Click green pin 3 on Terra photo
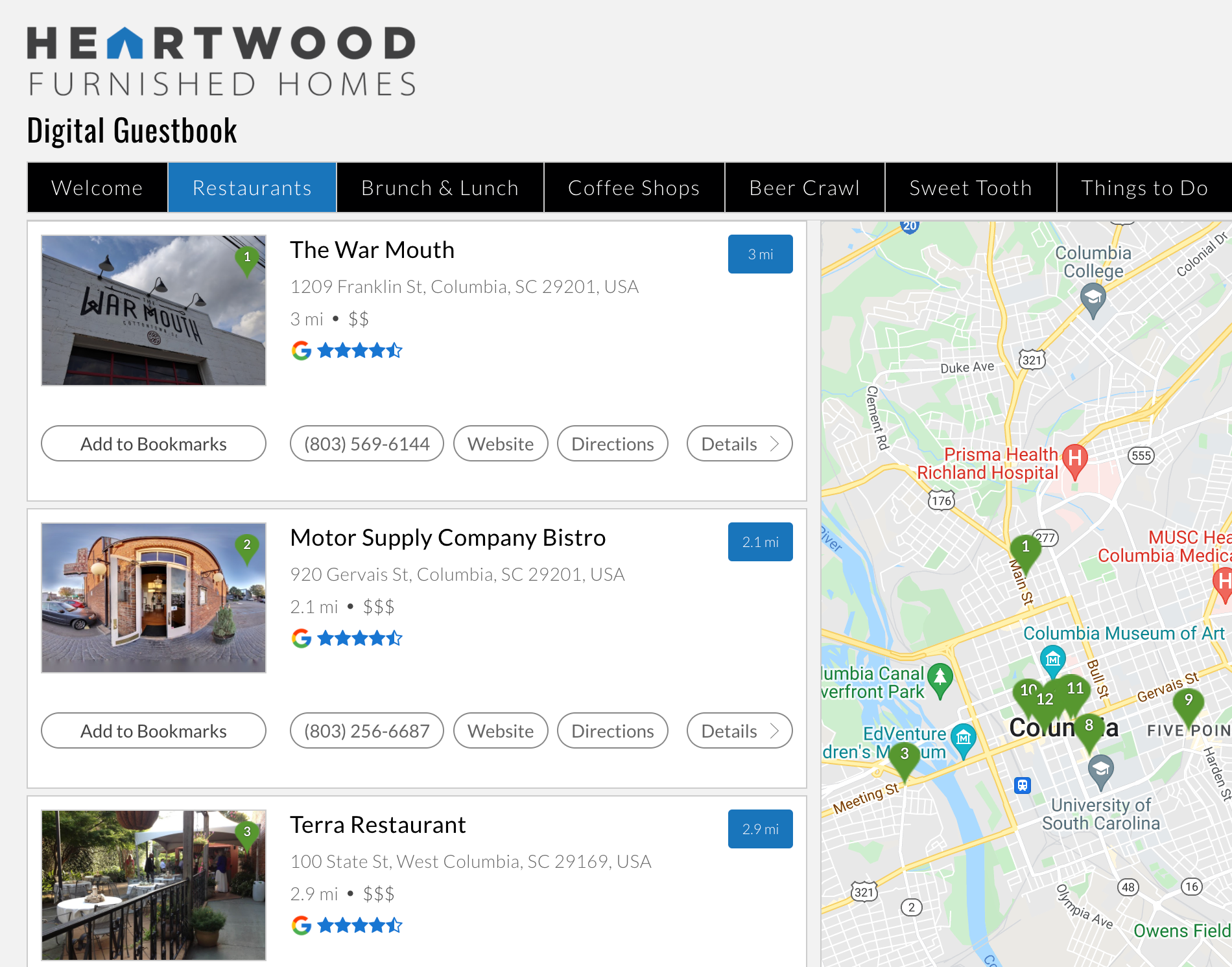The height and width of the screenshot is (967, 1232). (x=247, y=835)
